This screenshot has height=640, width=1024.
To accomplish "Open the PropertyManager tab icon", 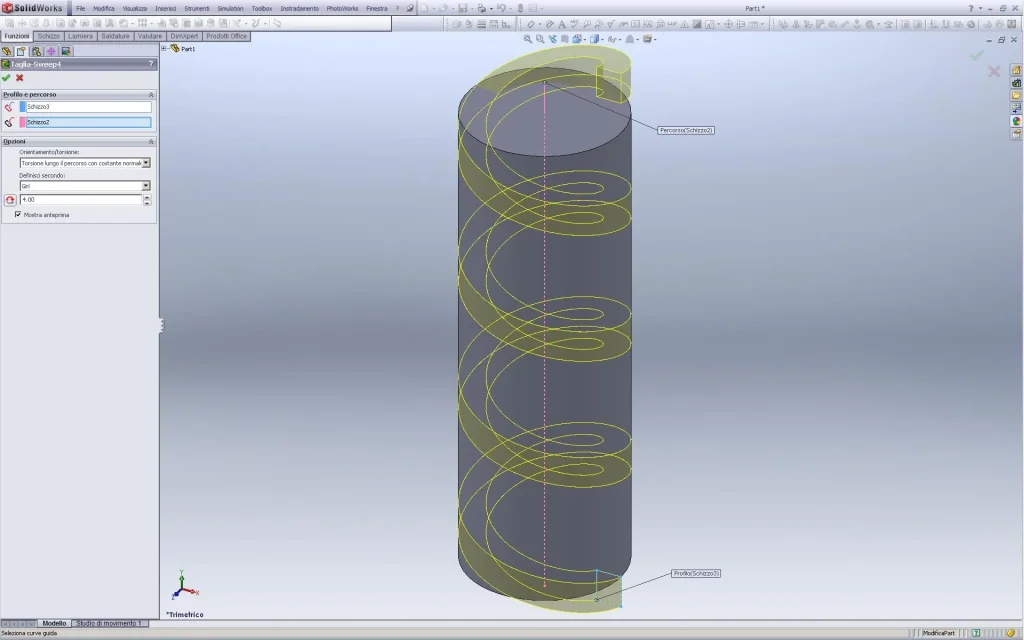I will [x=22, y=51].
